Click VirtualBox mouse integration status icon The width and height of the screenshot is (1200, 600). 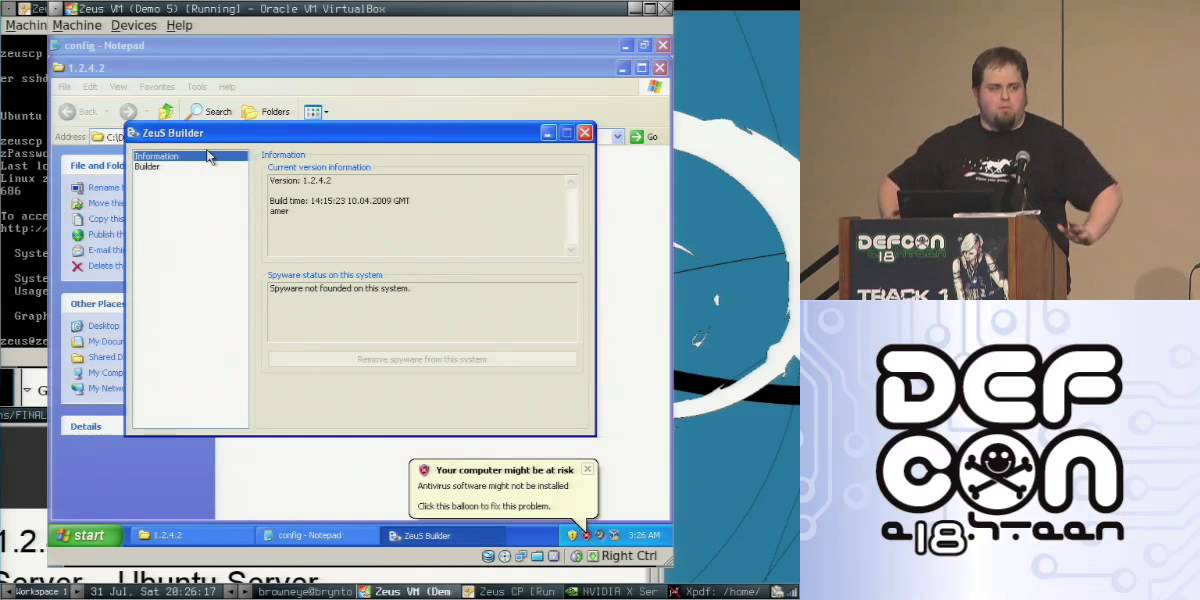[x=577, y=556]
